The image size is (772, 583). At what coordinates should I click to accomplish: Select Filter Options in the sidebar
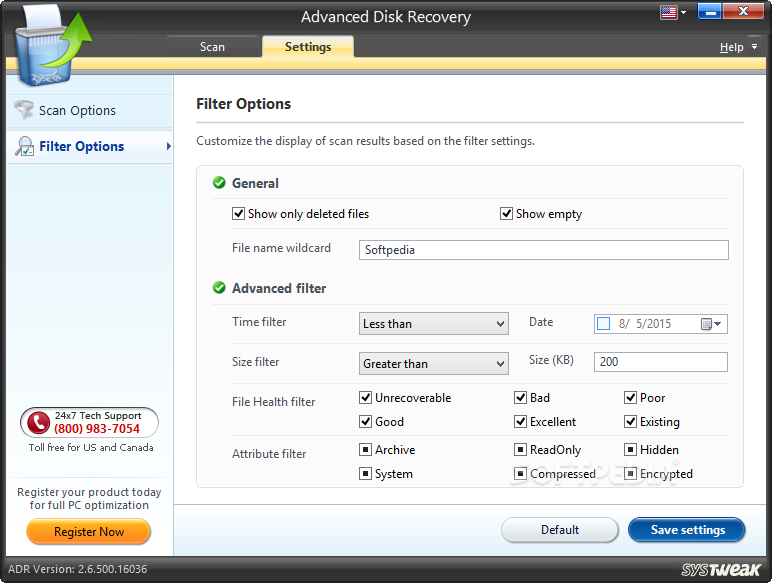pyautogui.click(x=89, y=146)
